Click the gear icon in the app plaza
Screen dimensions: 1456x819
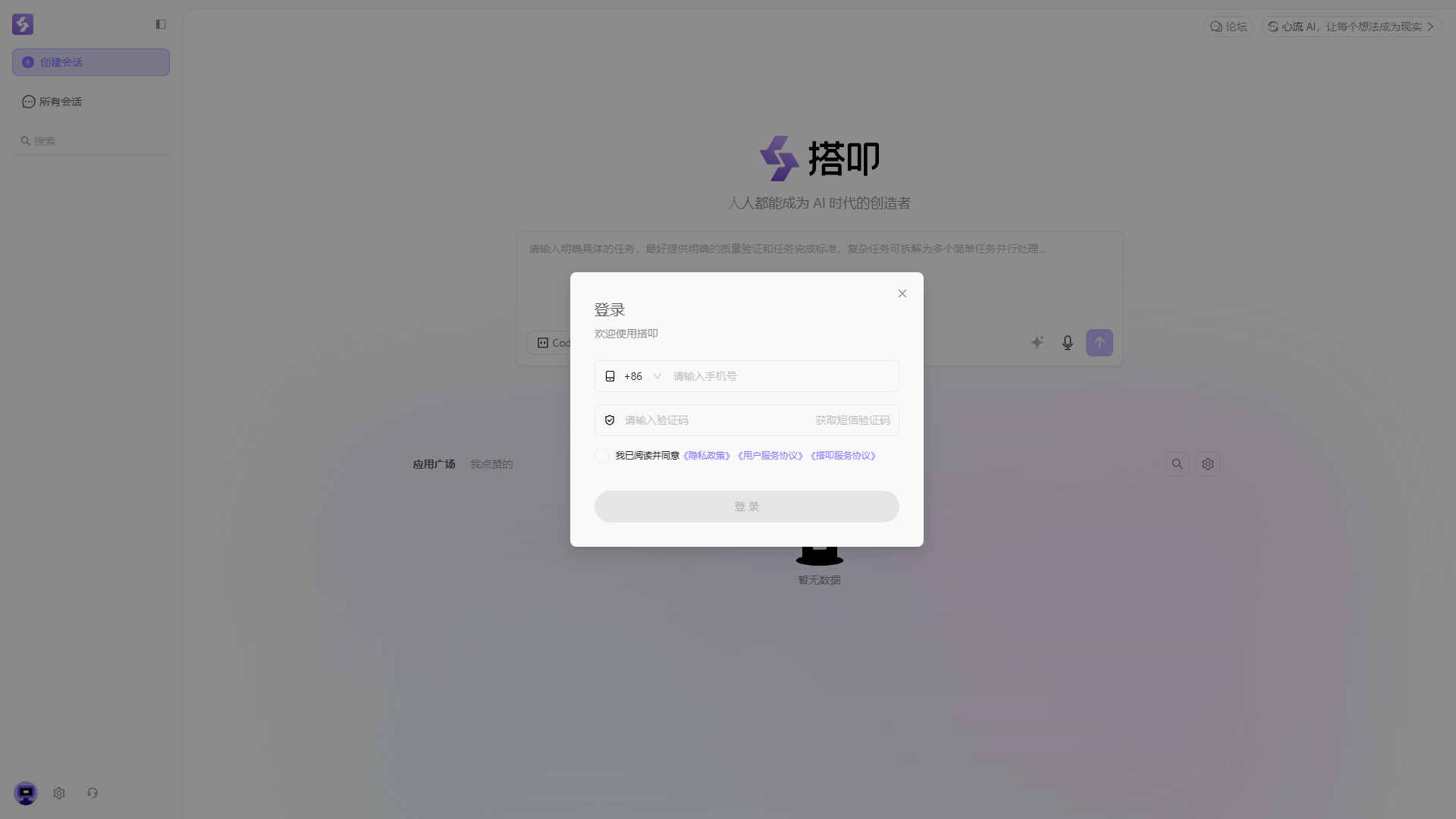click(1208, 464)
